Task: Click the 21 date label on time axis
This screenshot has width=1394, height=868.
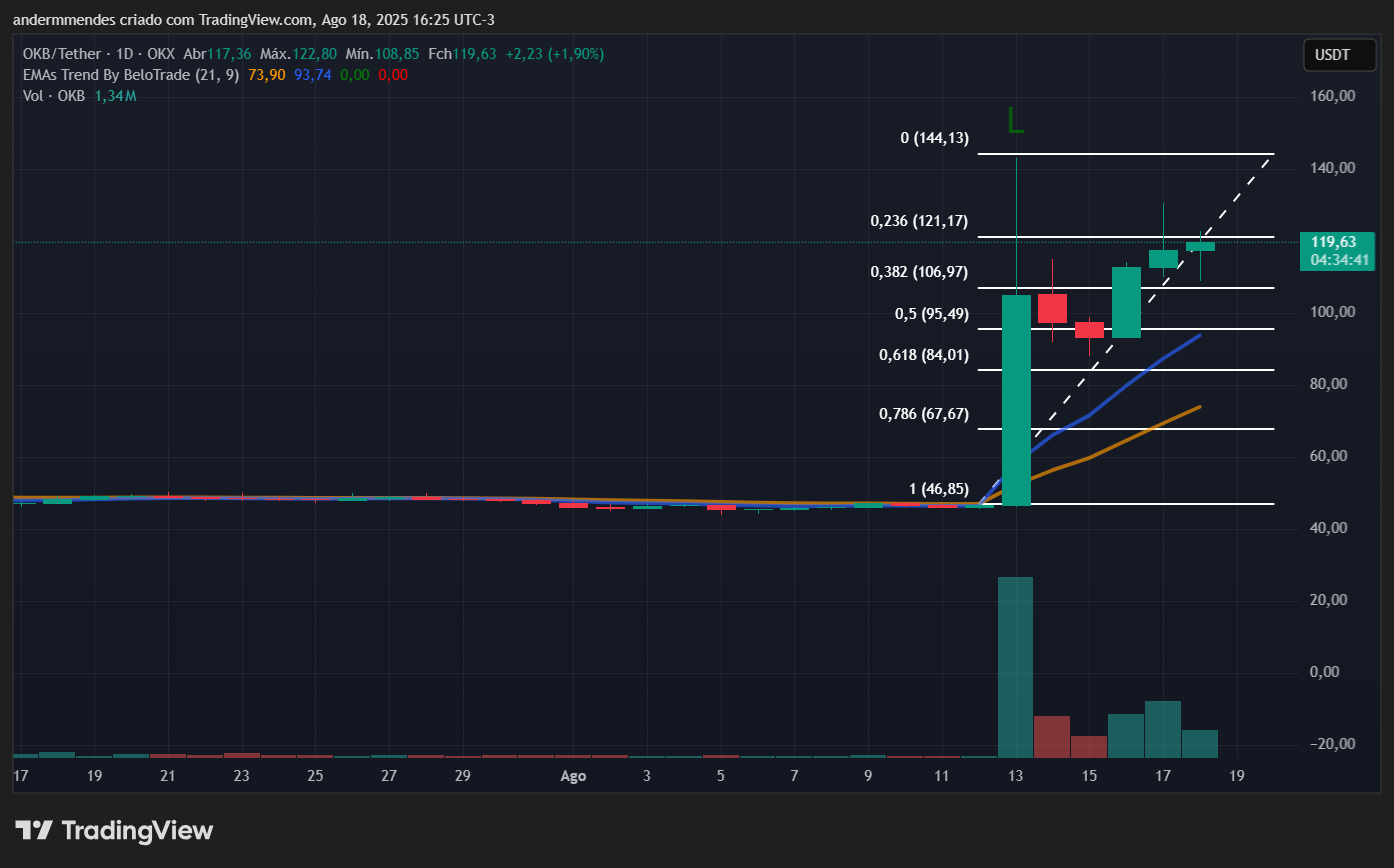Action: tap(168, 776)
